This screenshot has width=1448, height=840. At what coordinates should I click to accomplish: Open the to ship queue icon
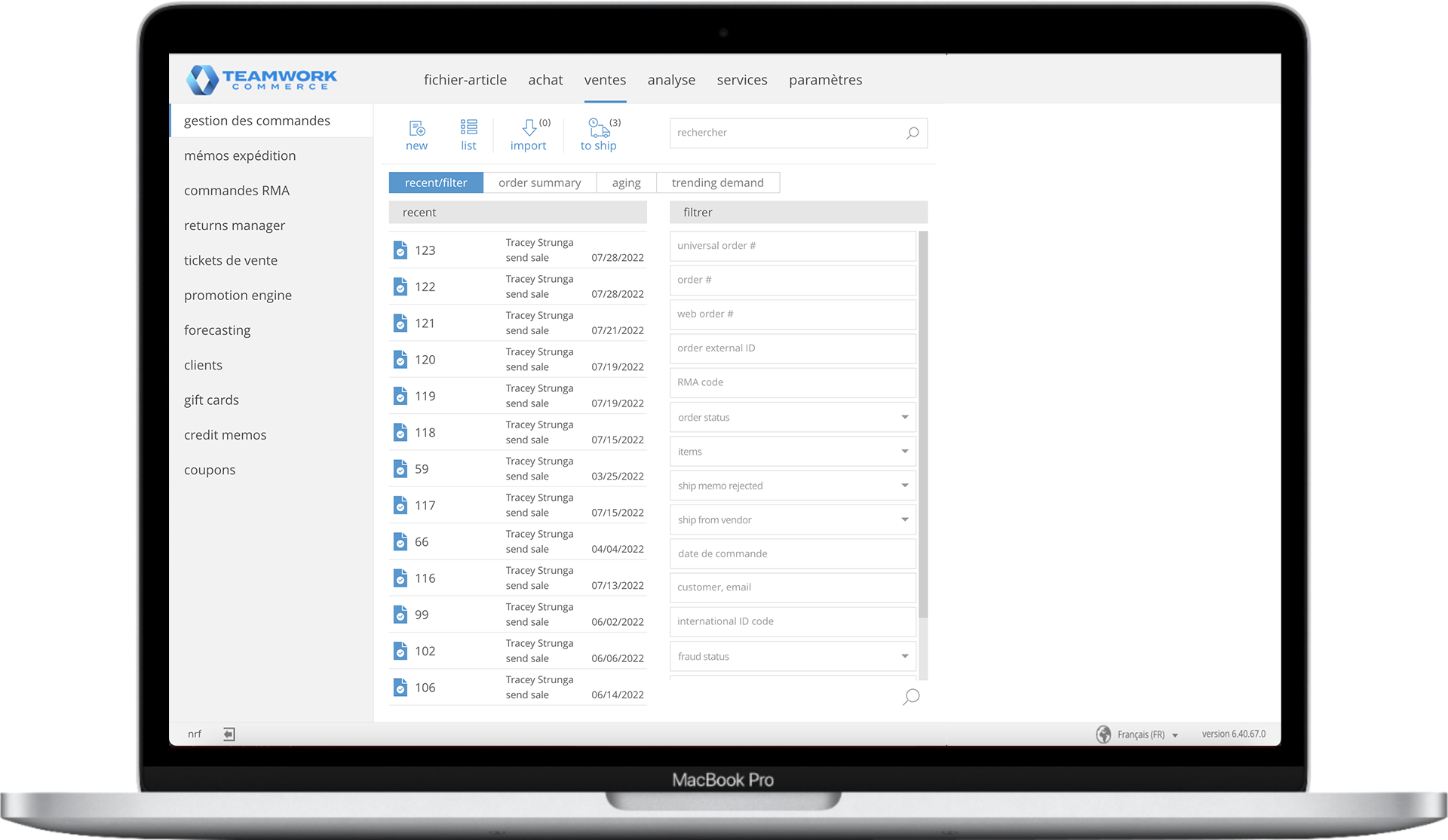coord(597,128)
